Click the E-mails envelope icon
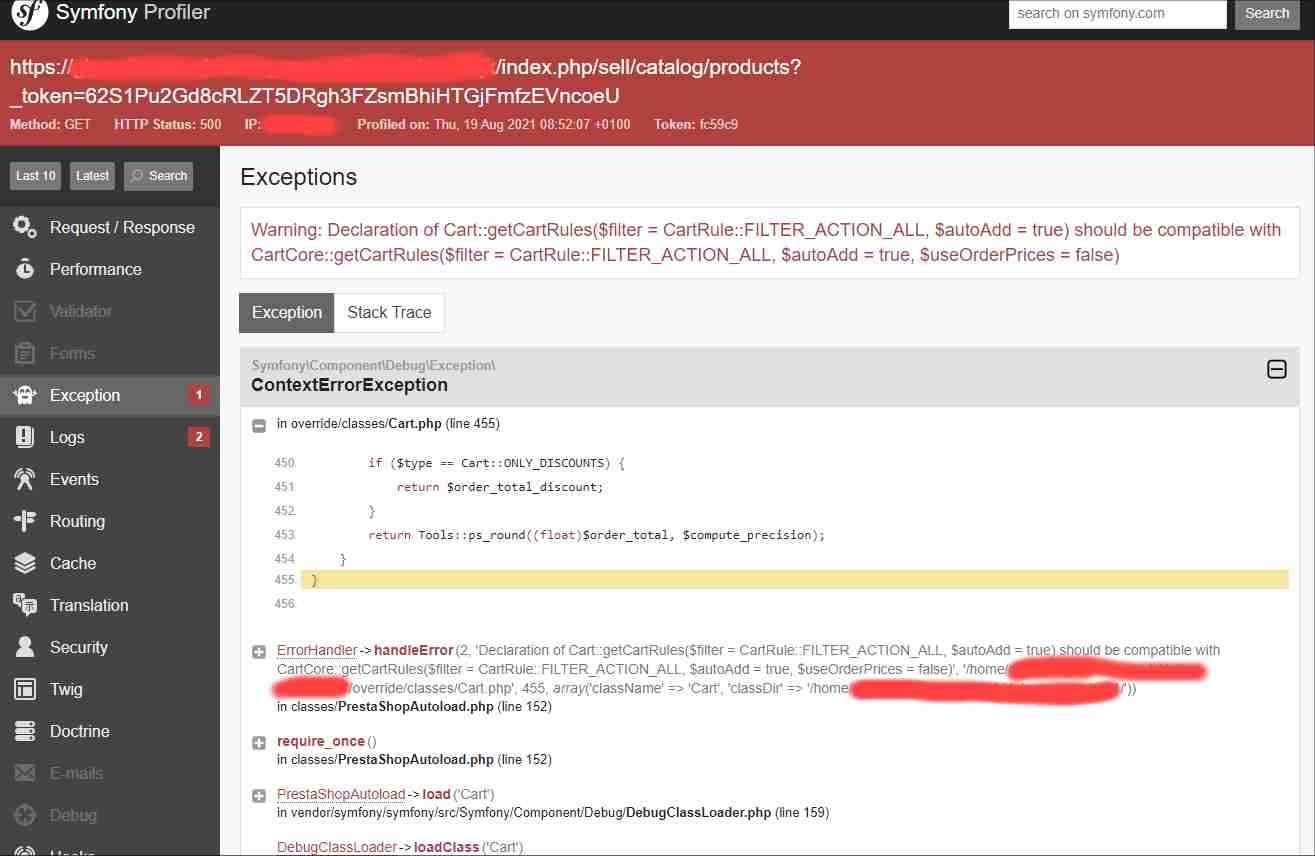The width and height of the screenshot is (1315, 856). 25,773
